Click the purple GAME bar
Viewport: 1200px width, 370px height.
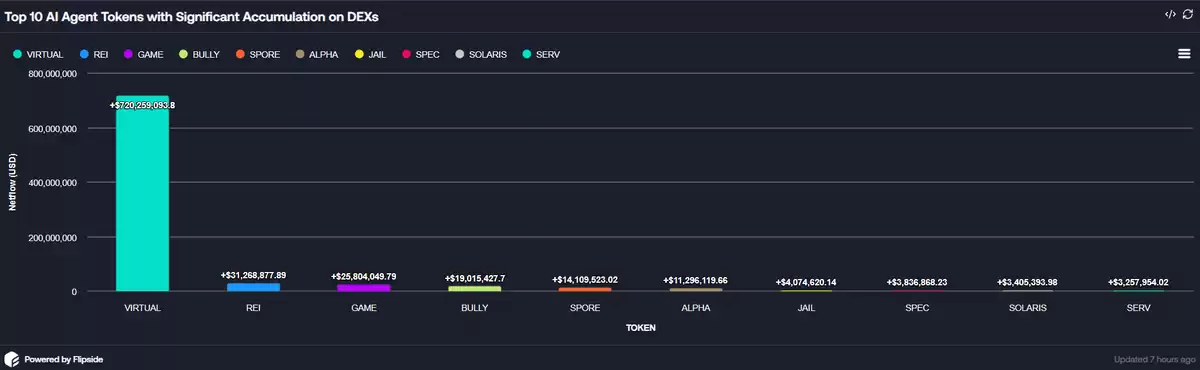364,288
